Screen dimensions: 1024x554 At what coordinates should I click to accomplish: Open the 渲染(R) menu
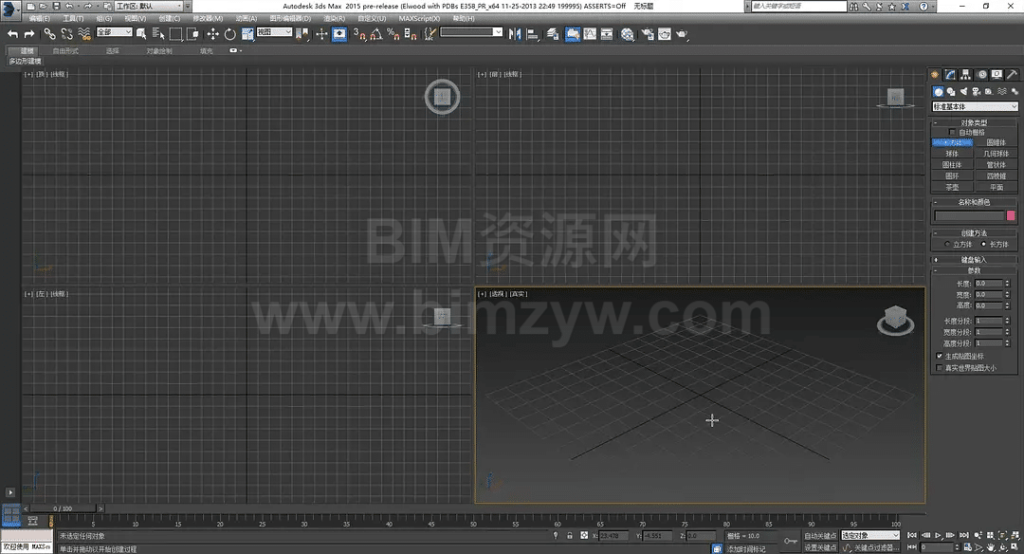click(x=334, y=18)
